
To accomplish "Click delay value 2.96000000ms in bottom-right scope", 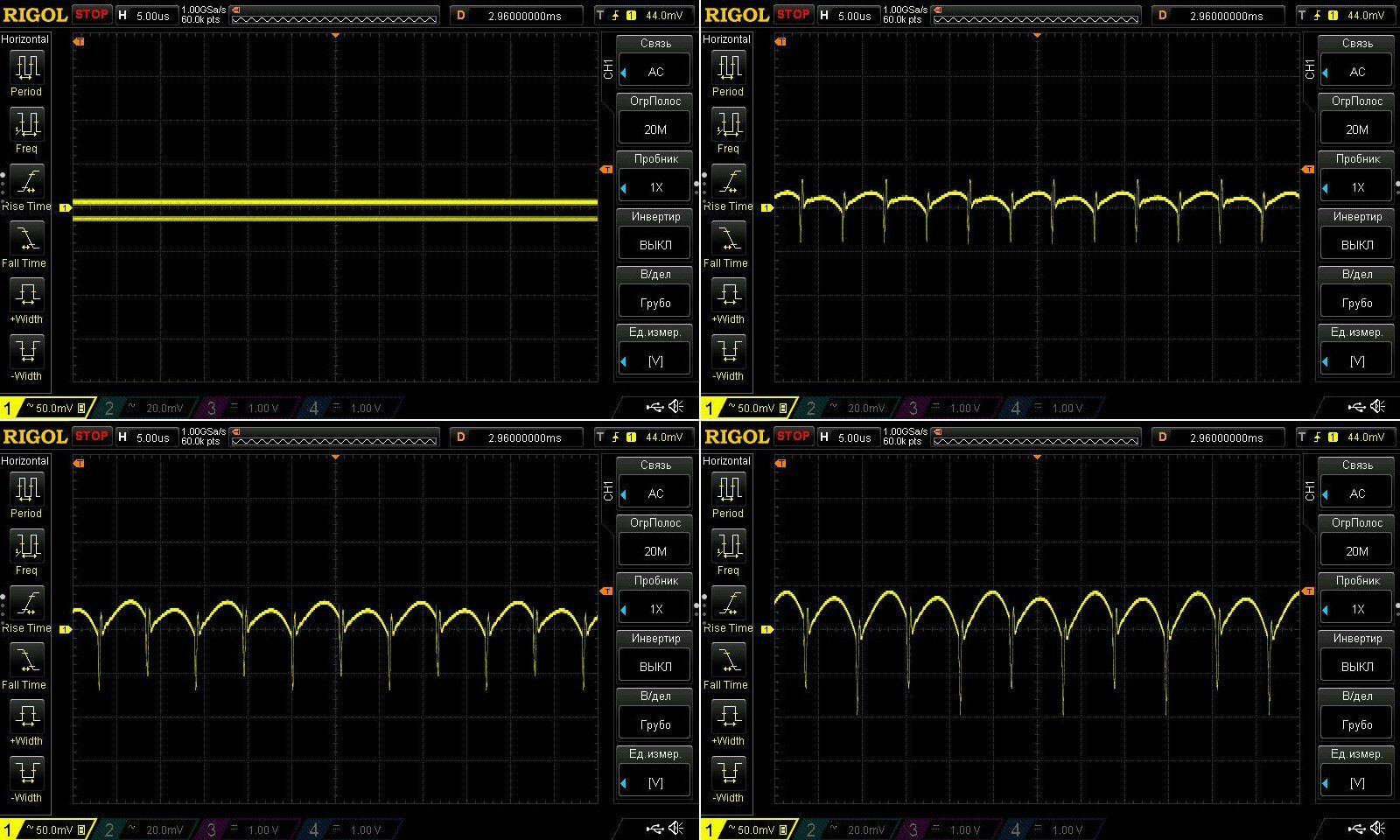I will click(1225, 437).
